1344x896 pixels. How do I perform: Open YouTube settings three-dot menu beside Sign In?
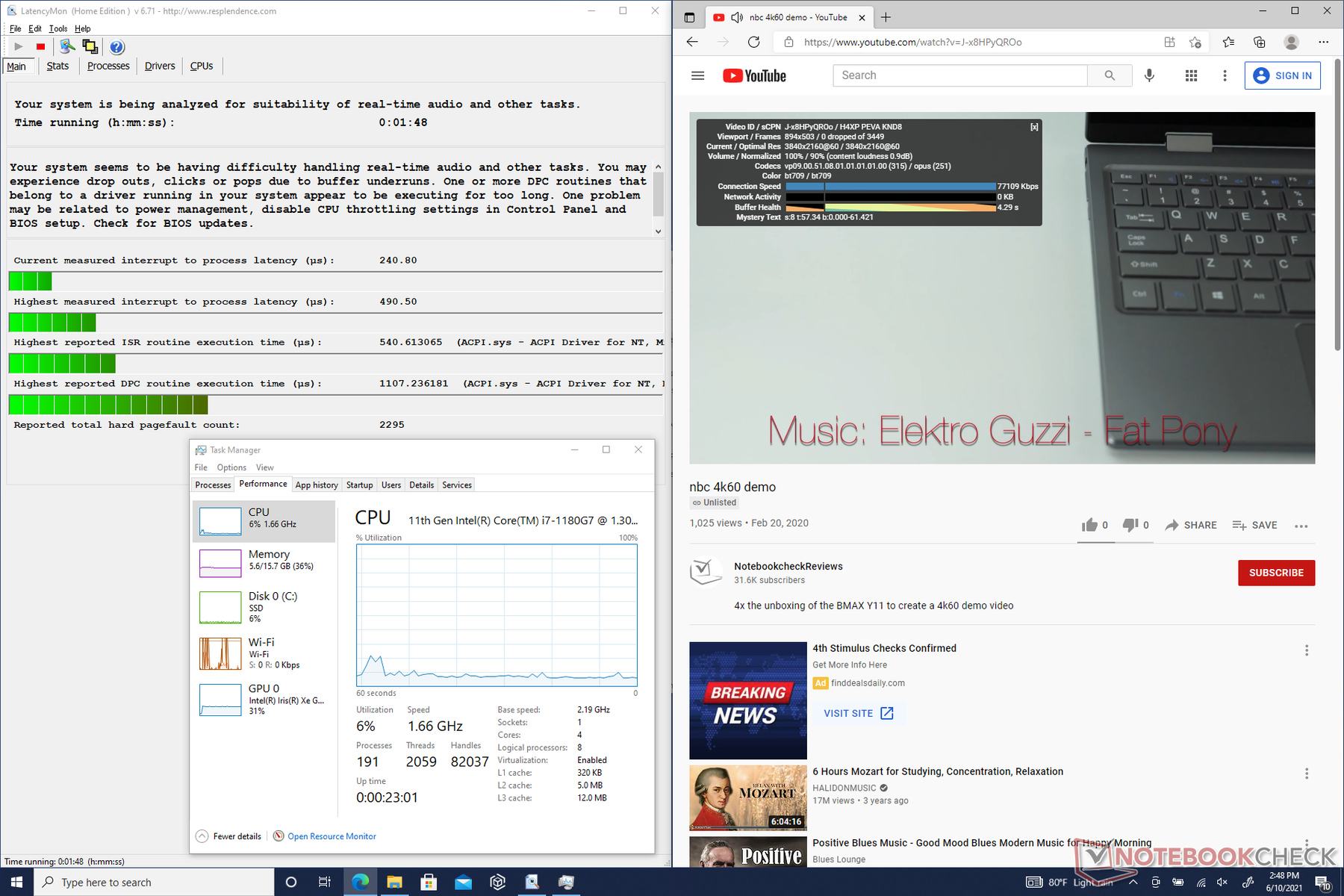1225,75
